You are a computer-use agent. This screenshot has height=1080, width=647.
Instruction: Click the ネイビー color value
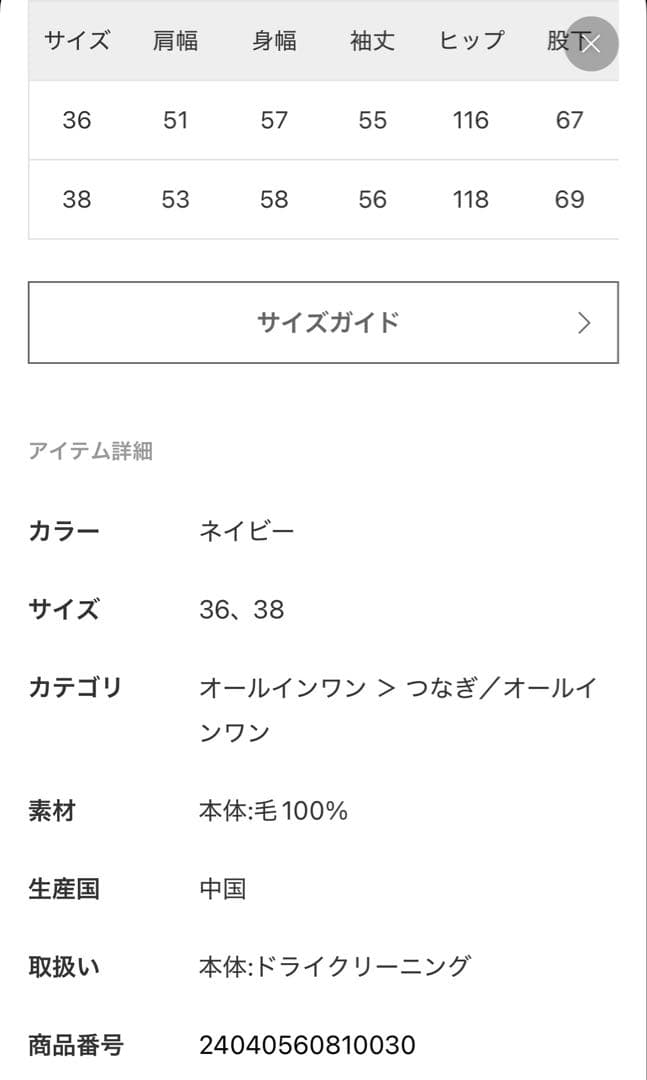(x=246, y=531)
